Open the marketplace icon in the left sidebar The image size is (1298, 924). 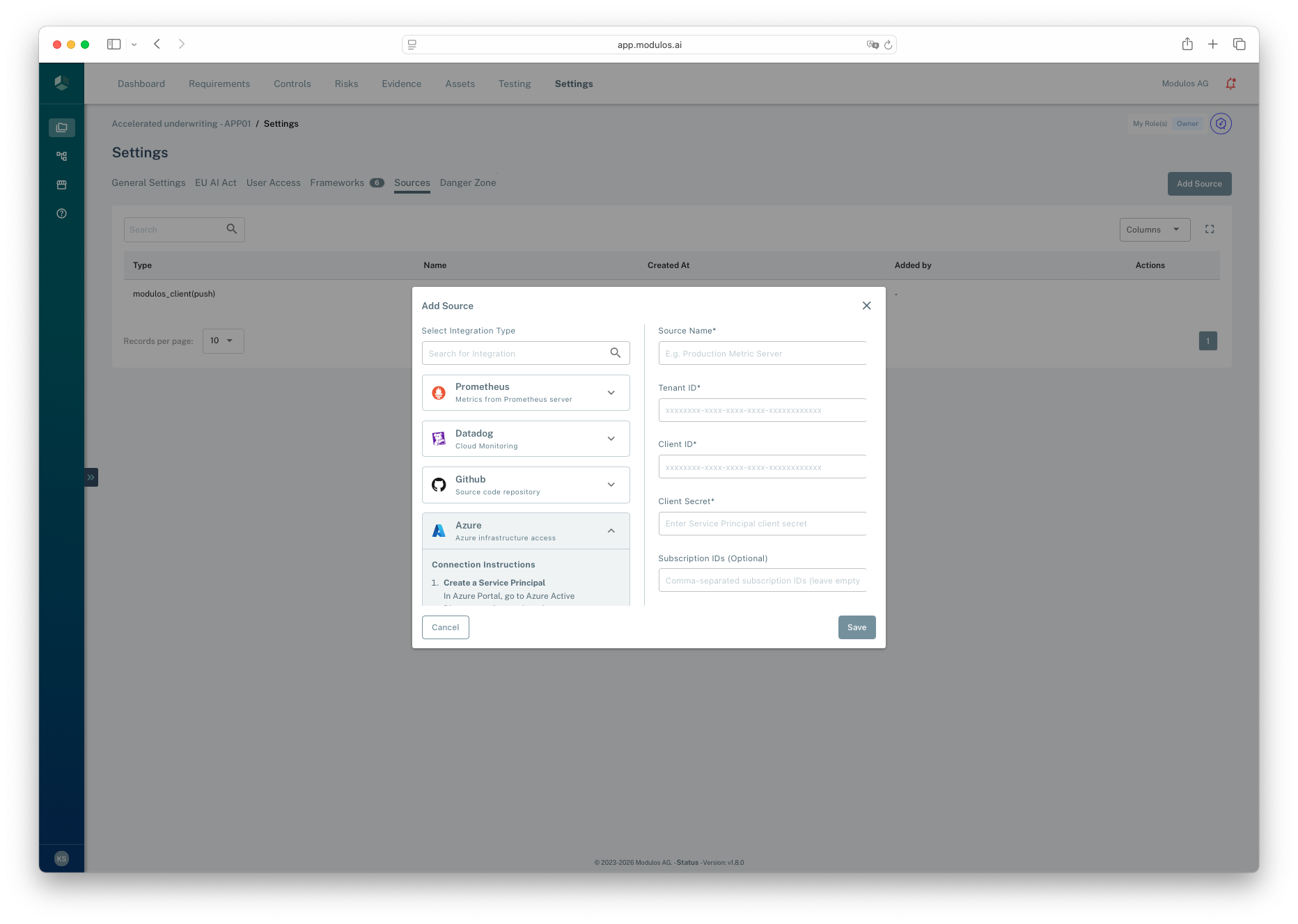61,185
